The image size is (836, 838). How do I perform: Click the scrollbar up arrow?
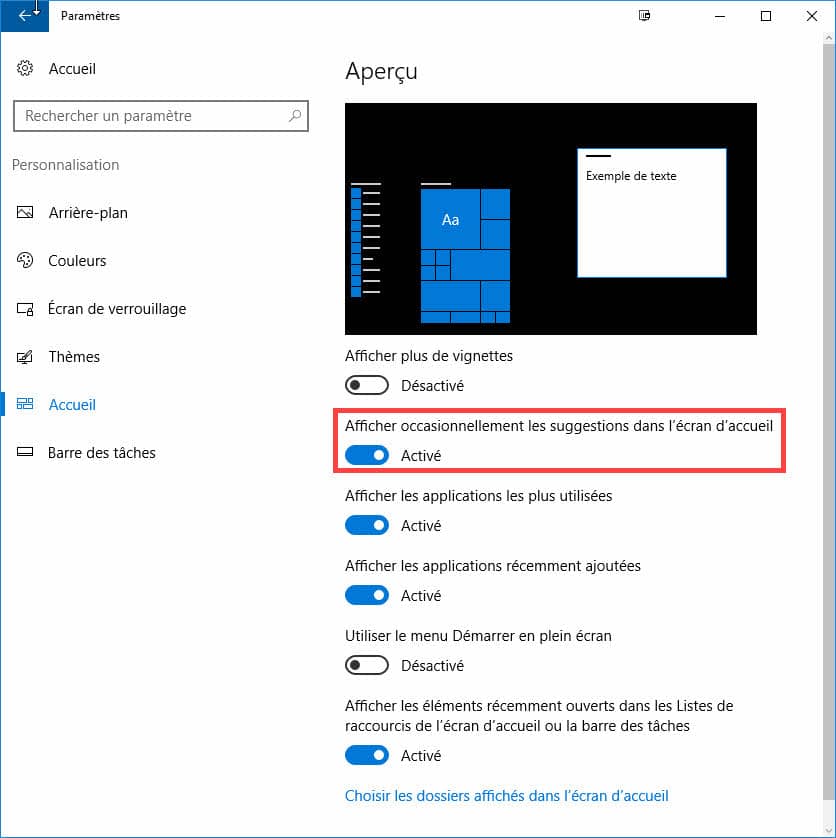pos(829,38)
